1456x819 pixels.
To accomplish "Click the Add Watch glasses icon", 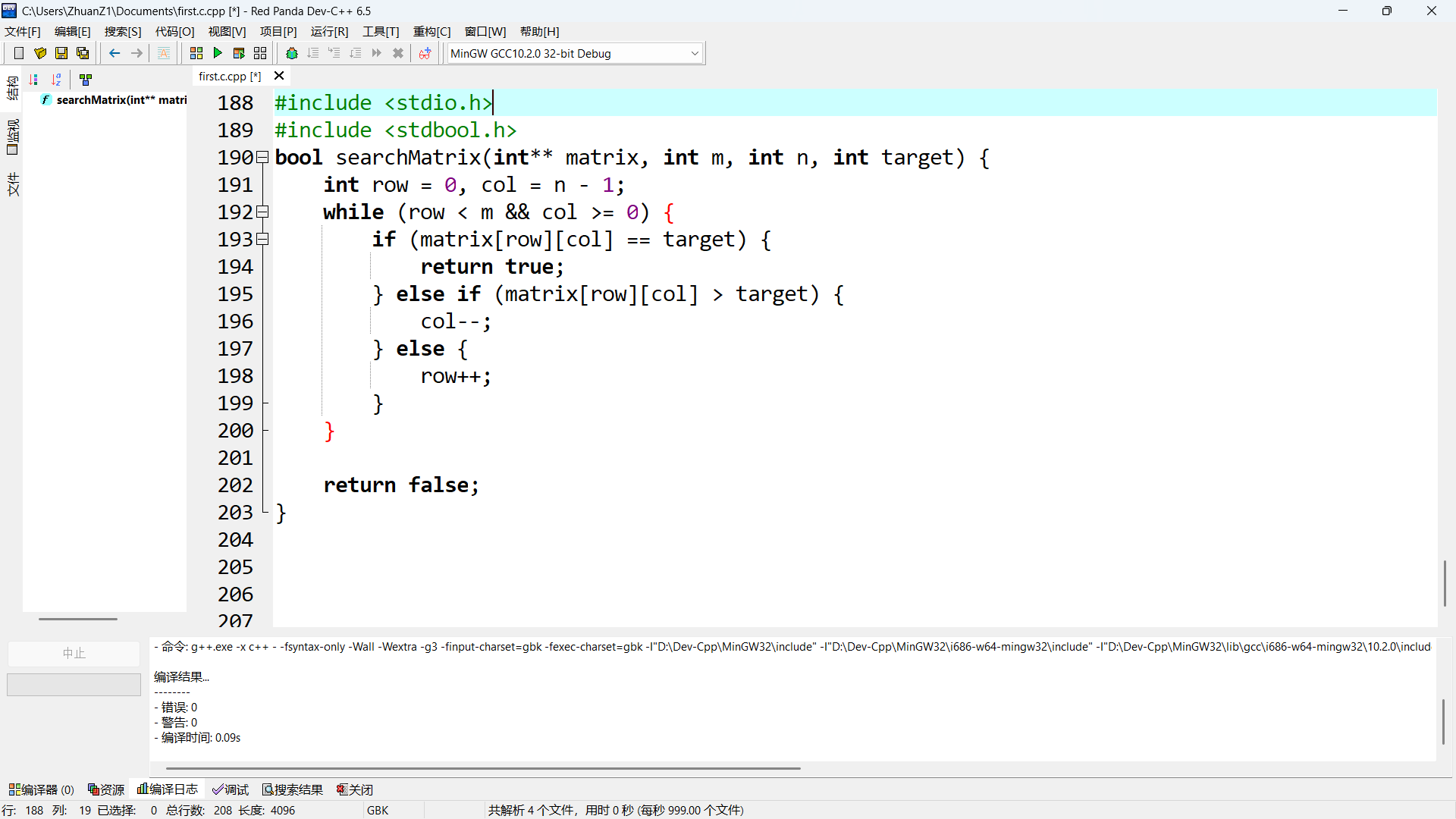I will coord(425,53).
